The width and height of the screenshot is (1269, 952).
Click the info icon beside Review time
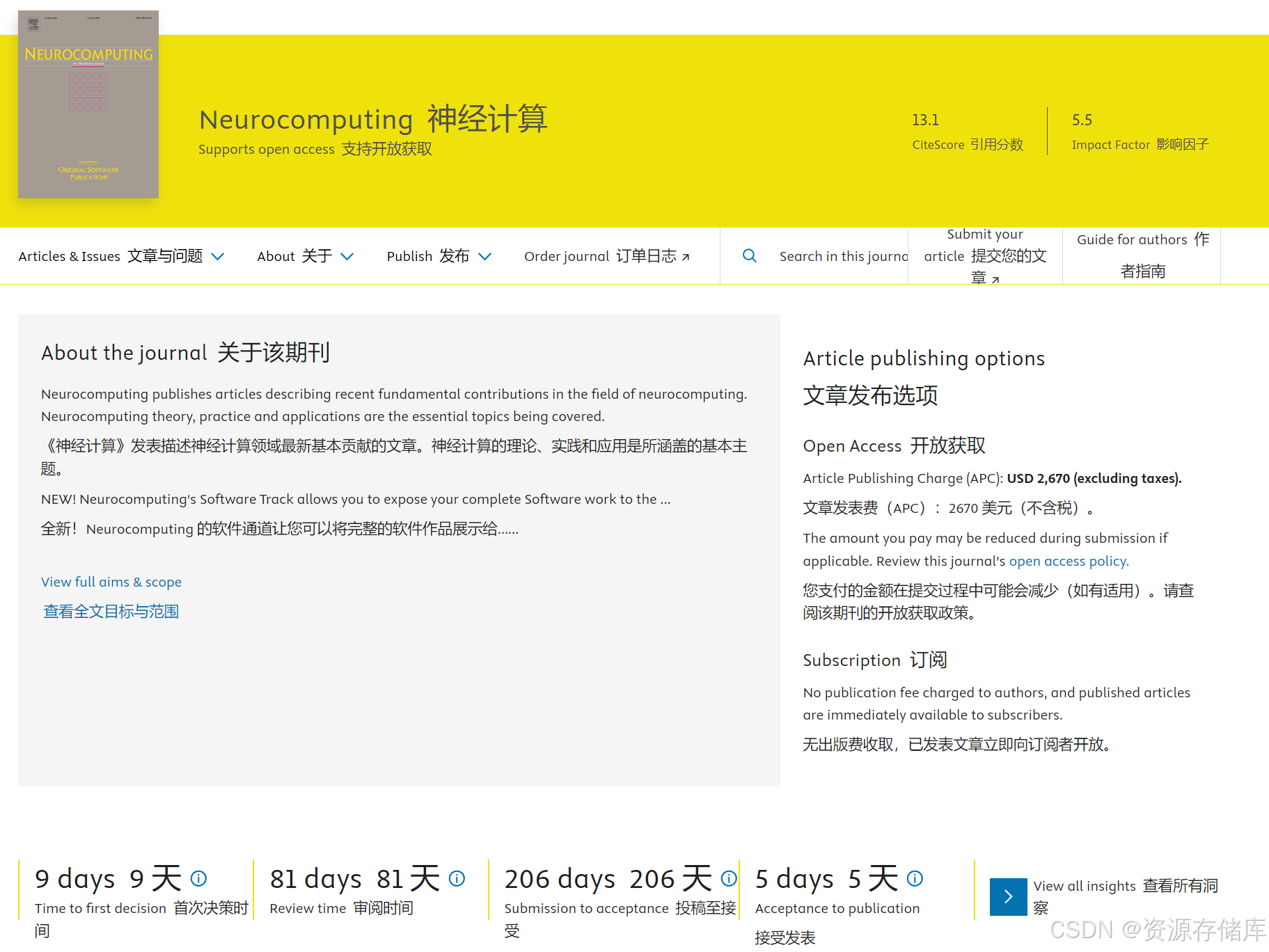click(x=457, y=878)
